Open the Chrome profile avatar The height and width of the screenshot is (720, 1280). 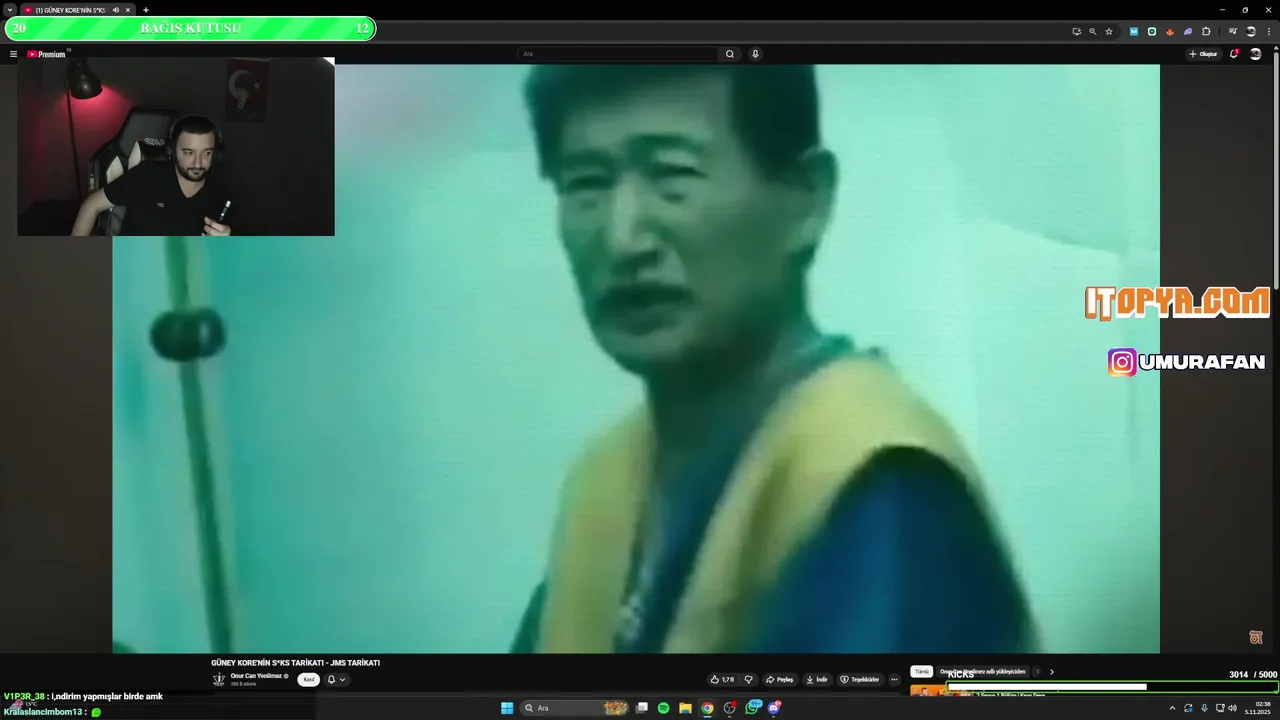click(x=1251, y=31)
